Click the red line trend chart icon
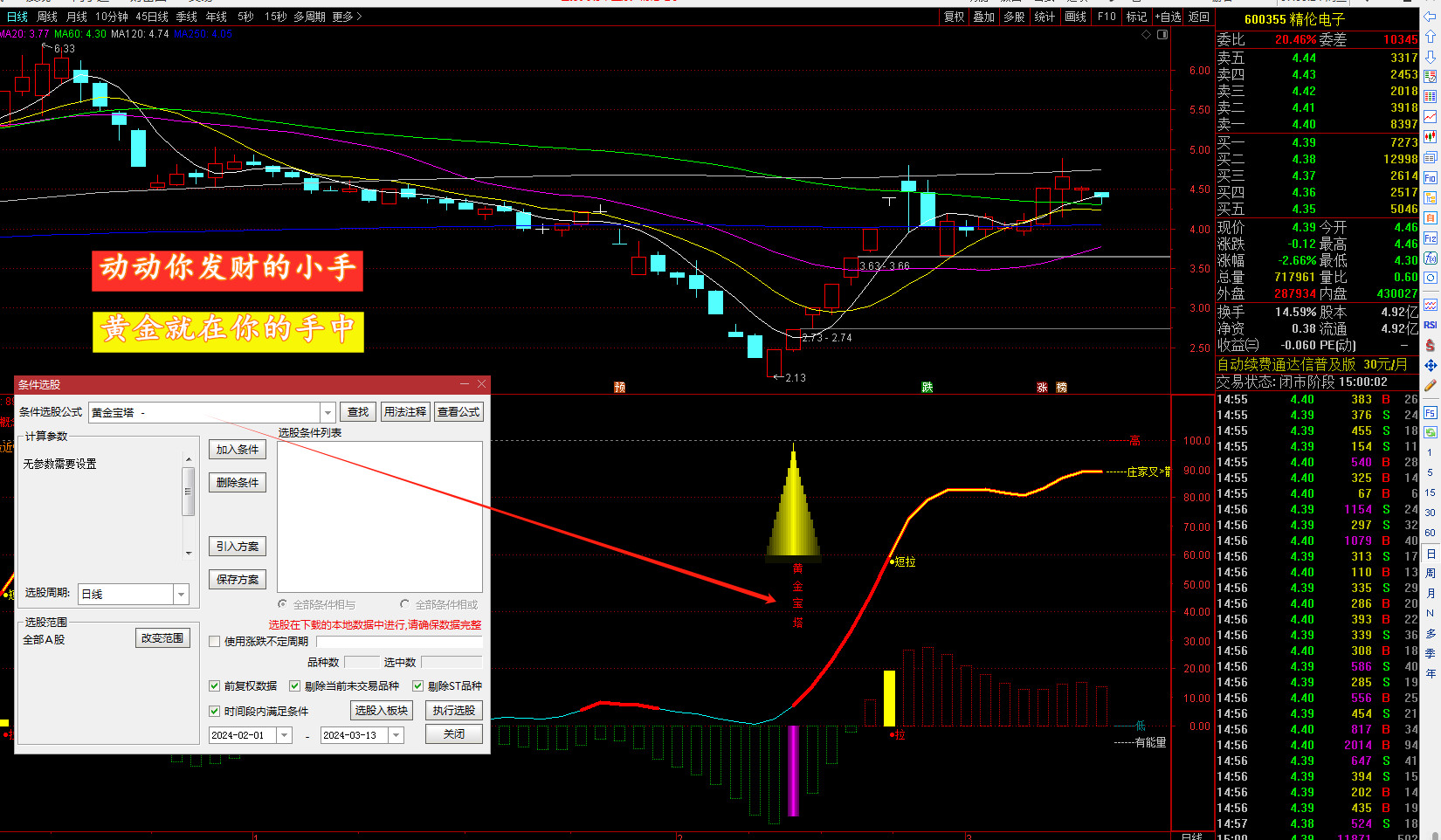The image size is (1441, 840). 1430,117
